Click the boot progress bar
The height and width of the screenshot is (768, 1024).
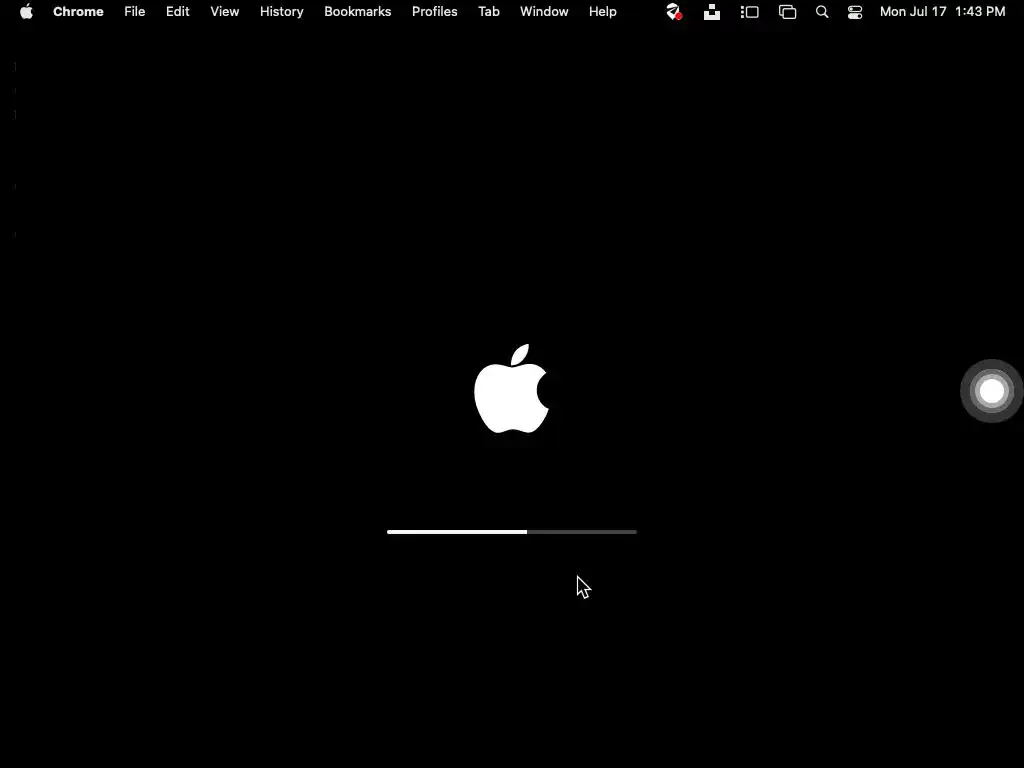(511, 532)
